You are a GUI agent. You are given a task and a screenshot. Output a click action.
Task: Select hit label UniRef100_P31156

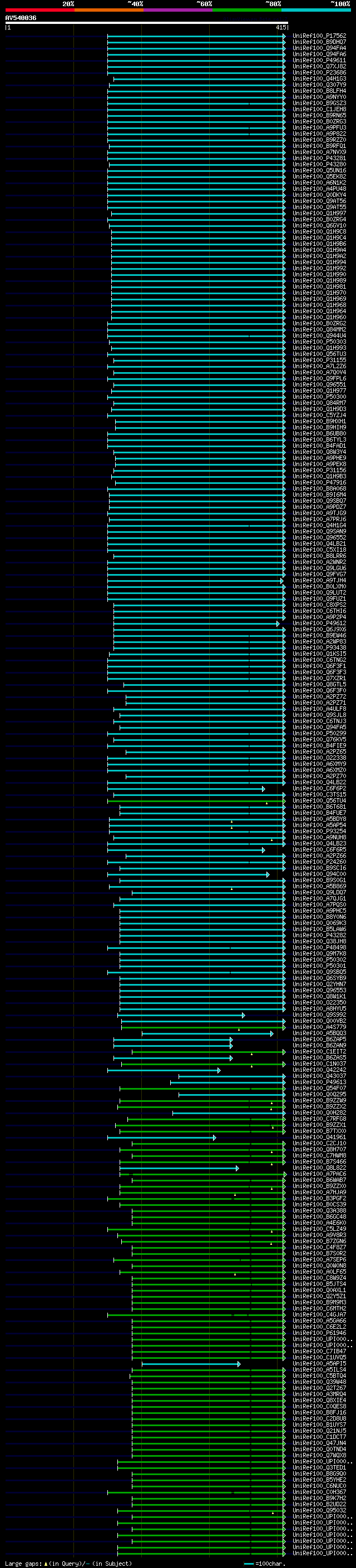point(319,470)
